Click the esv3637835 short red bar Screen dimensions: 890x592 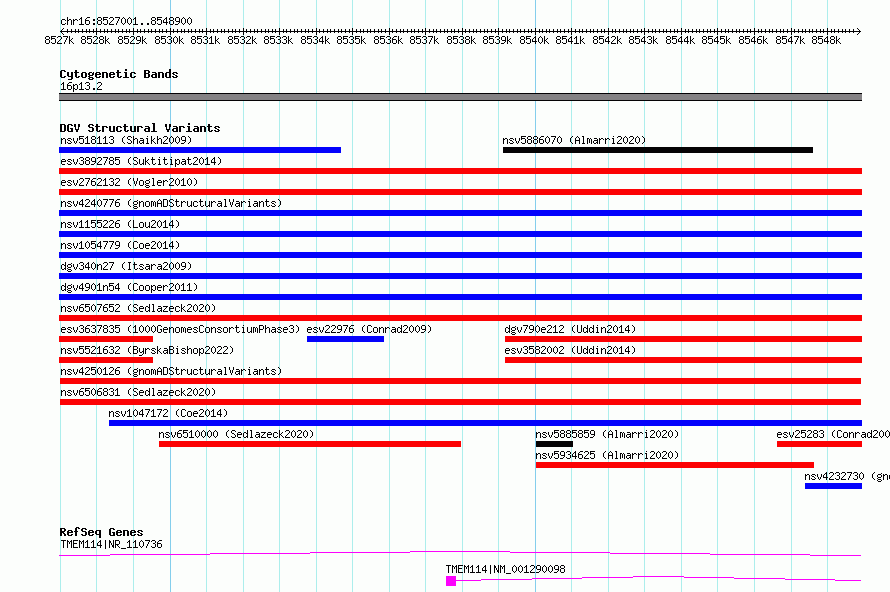[x=106, y=339]
